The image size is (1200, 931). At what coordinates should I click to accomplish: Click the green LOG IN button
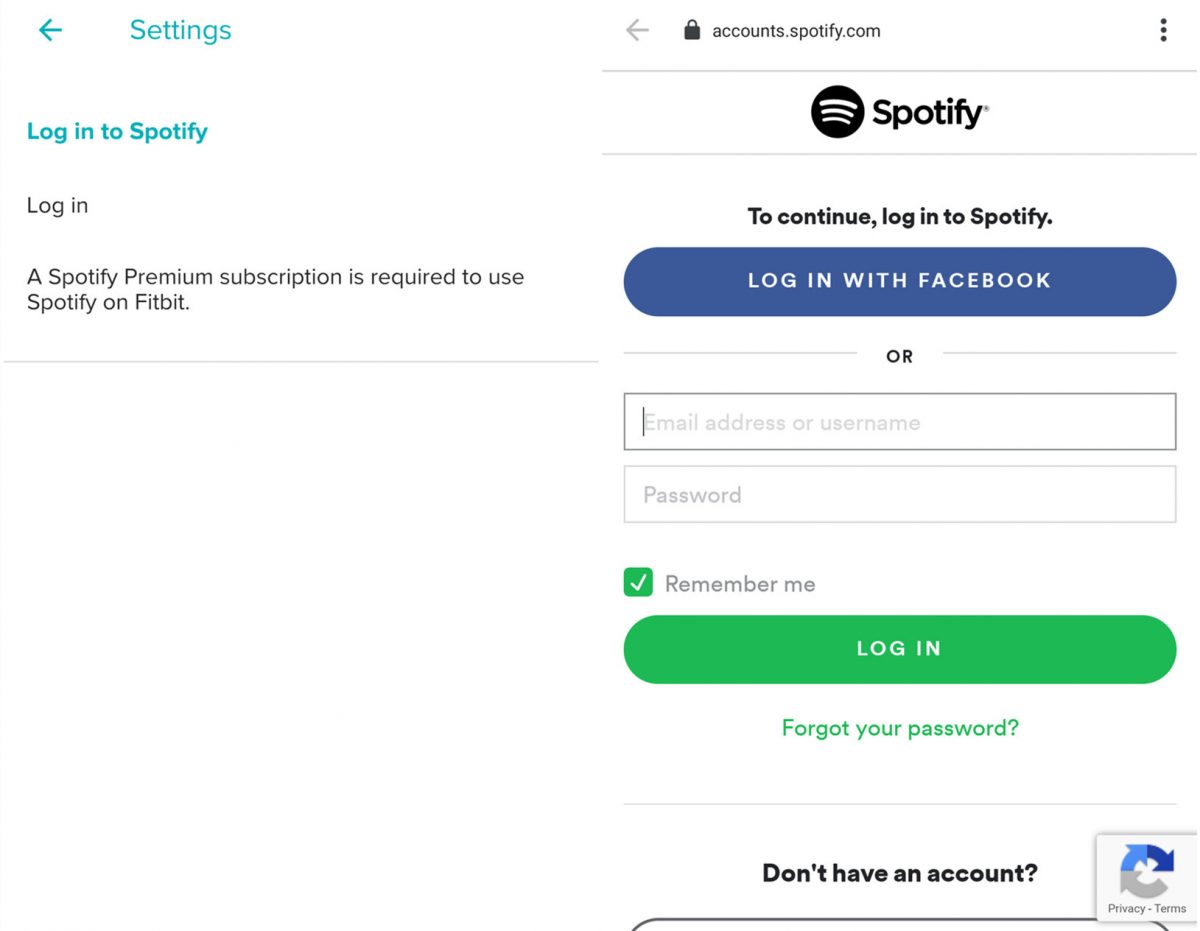[x=899, y=648]
